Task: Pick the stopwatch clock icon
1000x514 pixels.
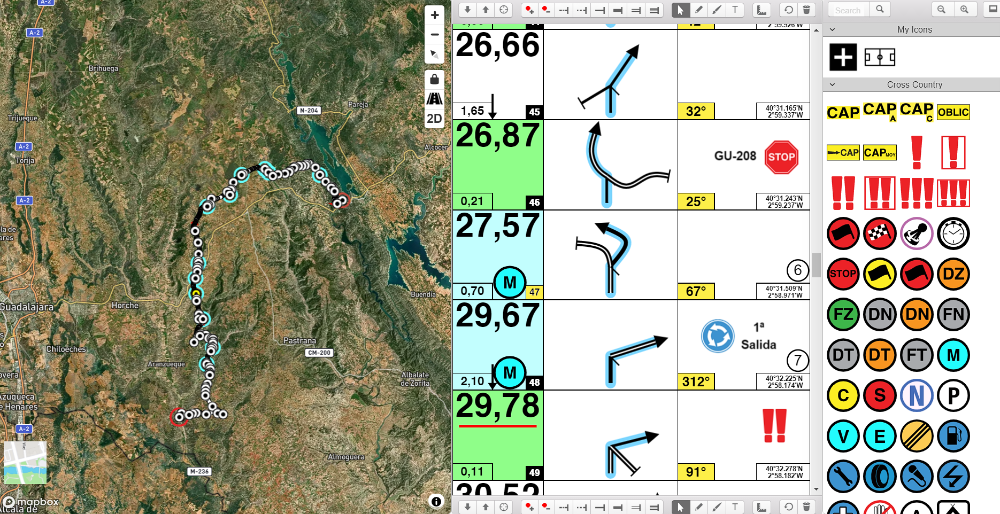Action: (x=953, y=234)
